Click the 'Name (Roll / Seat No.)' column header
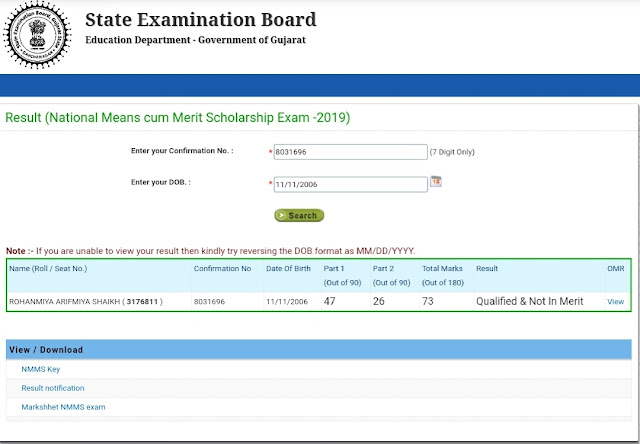640x444 pixels. point(48,269)
